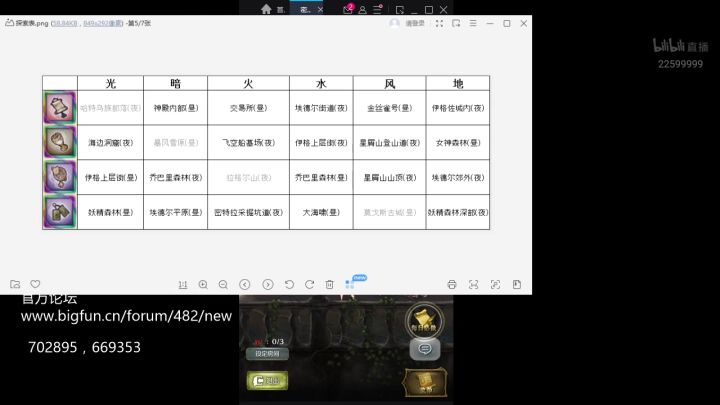Select 水 column header
The height and width of the screenshot is (405, 720).
[x=321, y=83]
